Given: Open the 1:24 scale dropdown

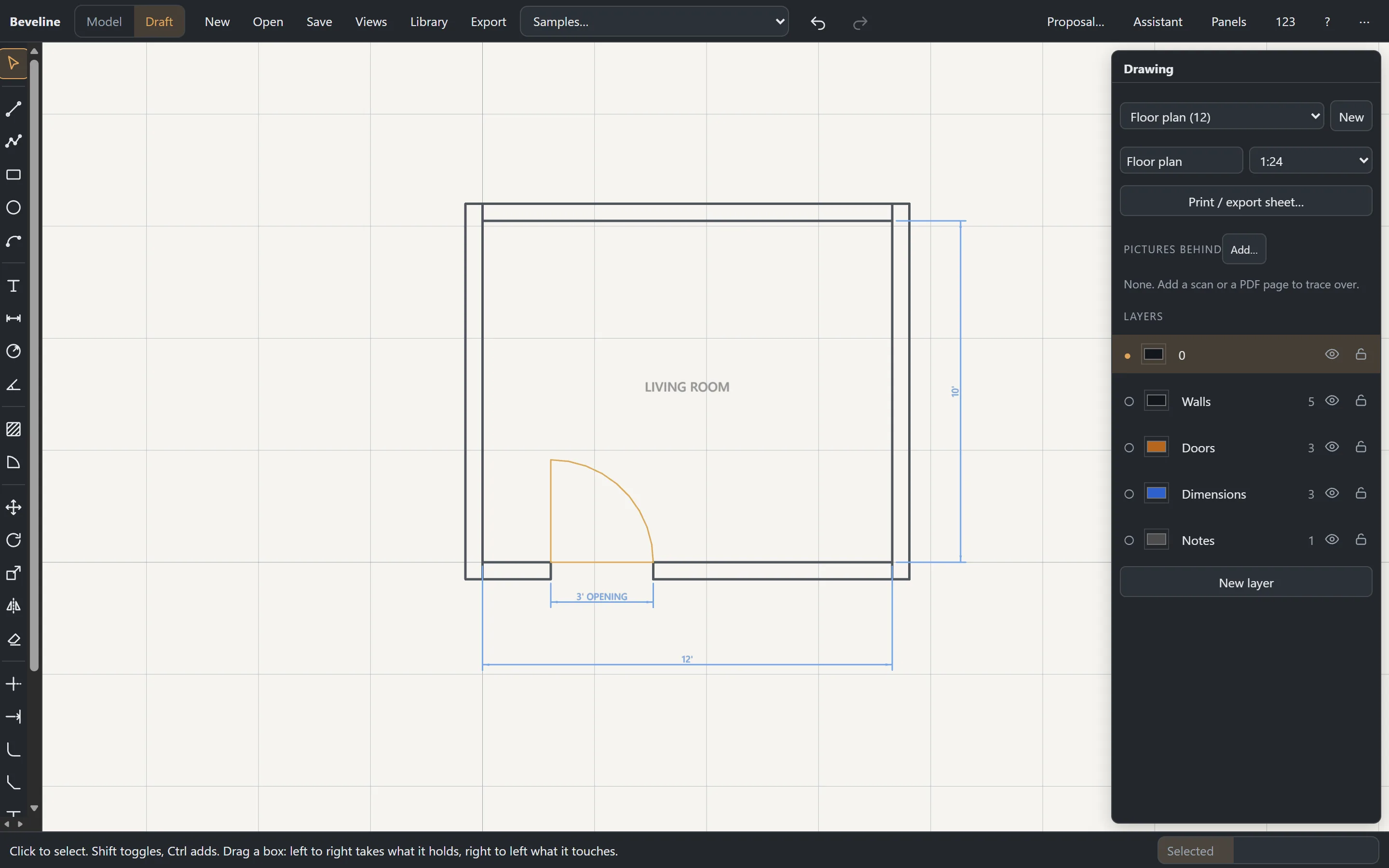Looking at the screenshot, I should [x=1310, y=161].
